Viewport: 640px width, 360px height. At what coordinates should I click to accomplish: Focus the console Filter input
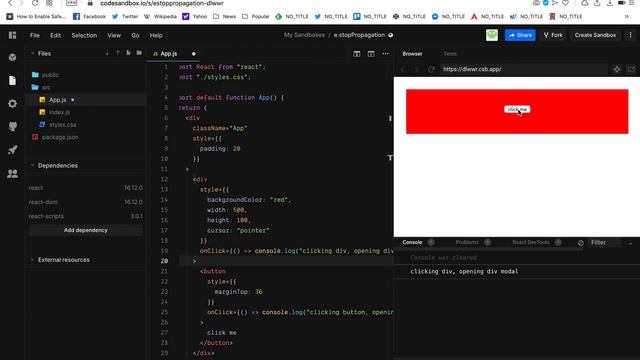605,242
